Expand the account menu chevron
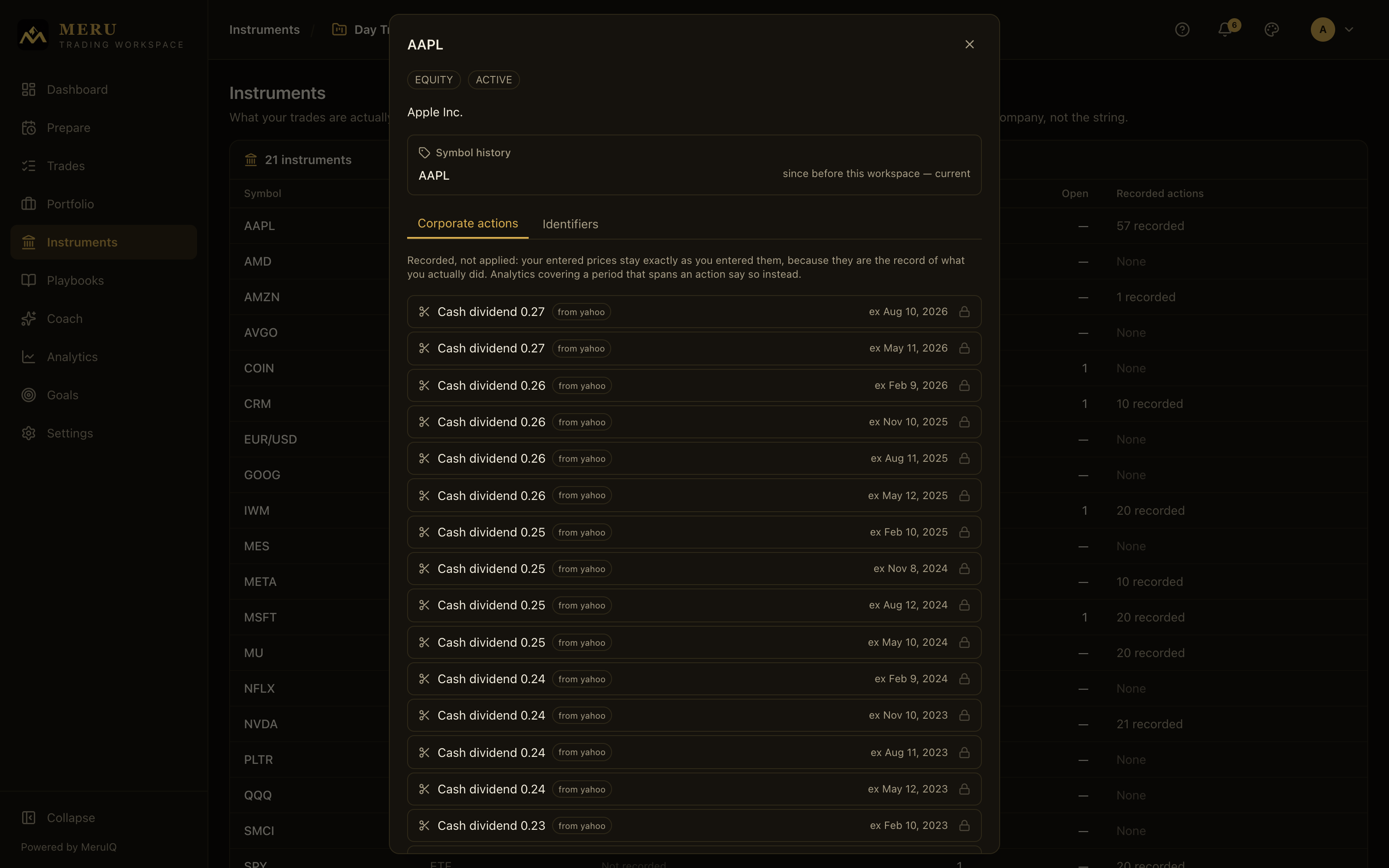This screenshot has width=1389, height=868. click(x=1349, y=29)
